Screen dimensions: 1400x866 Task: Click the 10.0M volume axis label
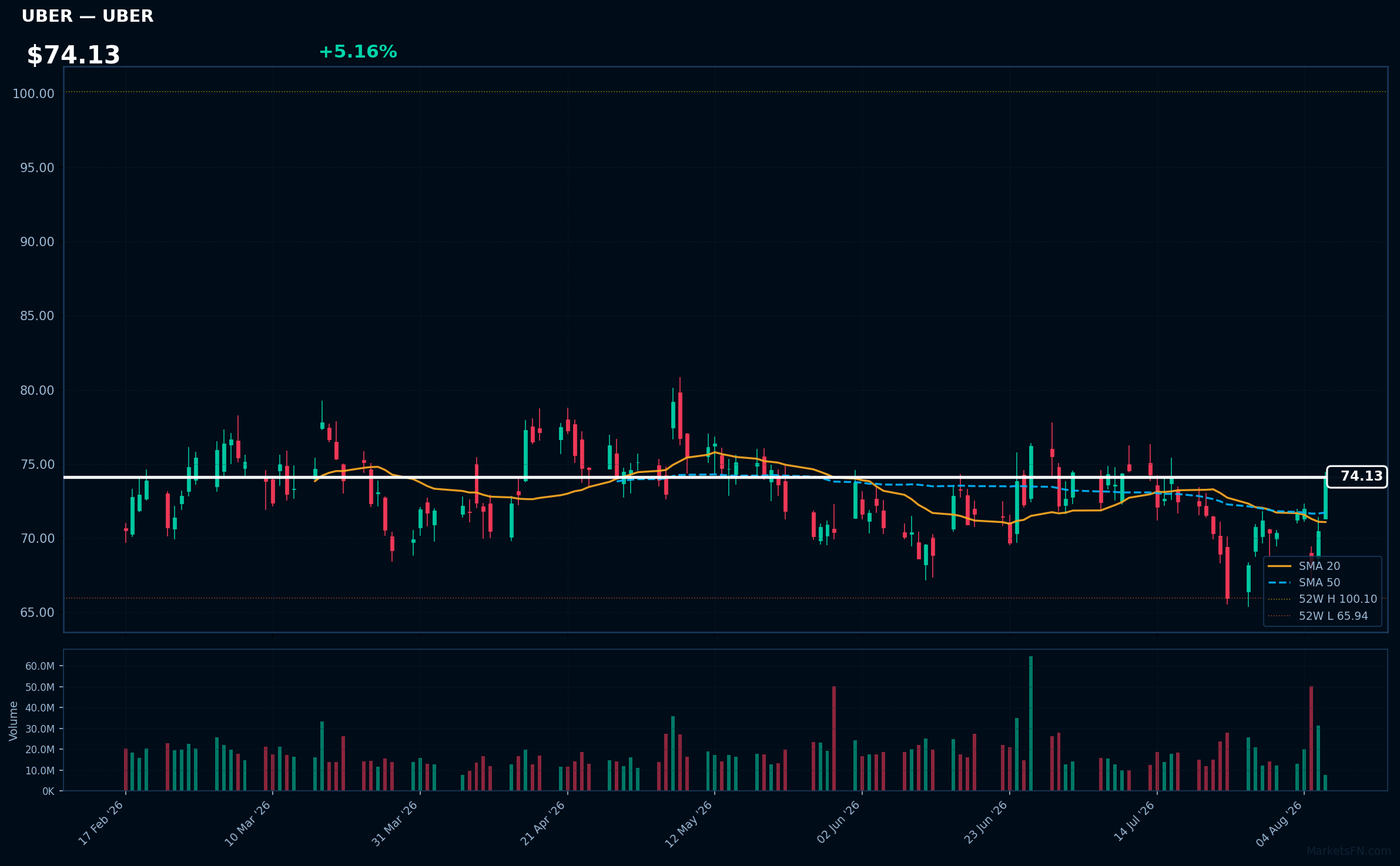39,771
